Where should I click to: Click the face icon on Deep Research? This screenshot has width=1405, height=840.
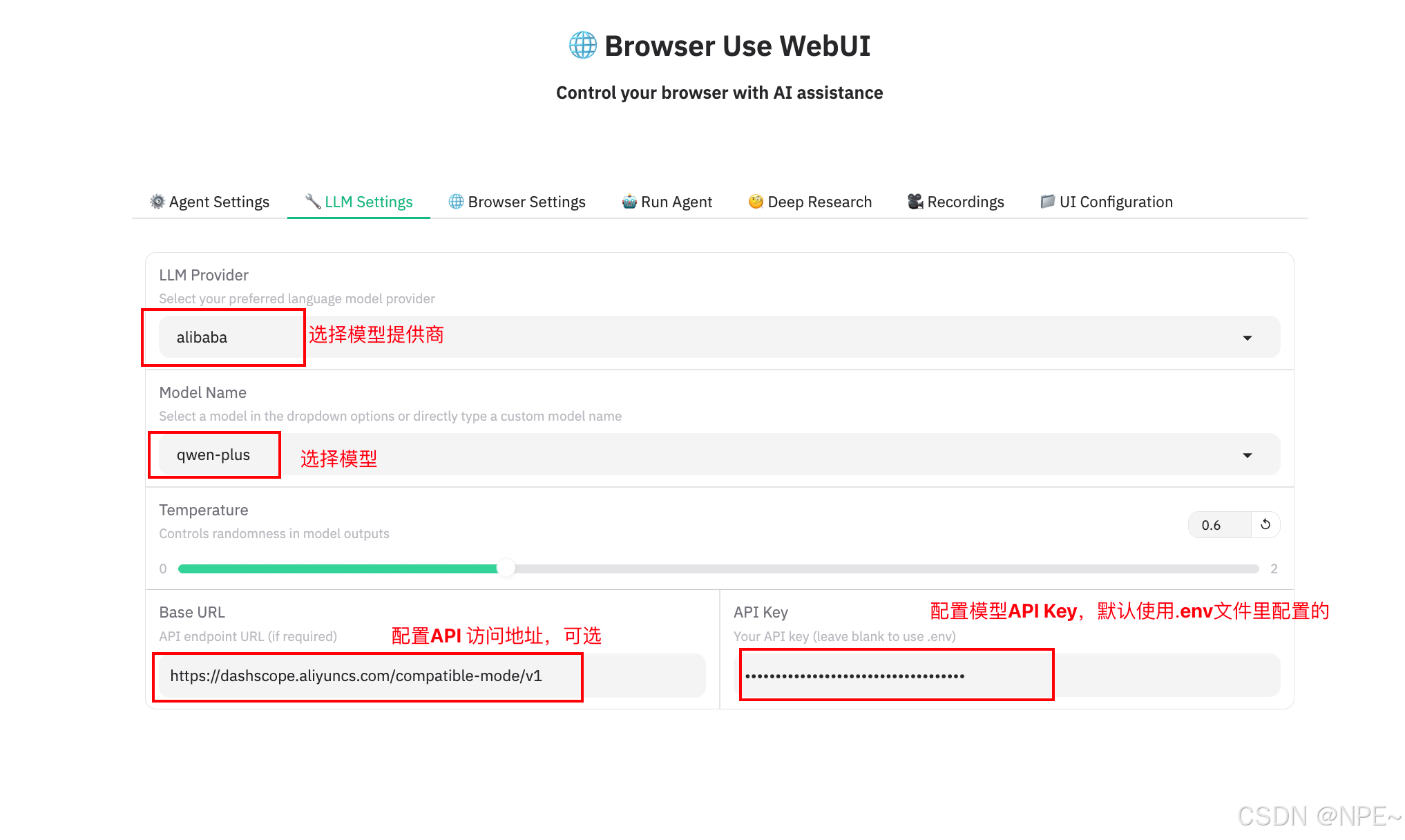click(756, 201)
